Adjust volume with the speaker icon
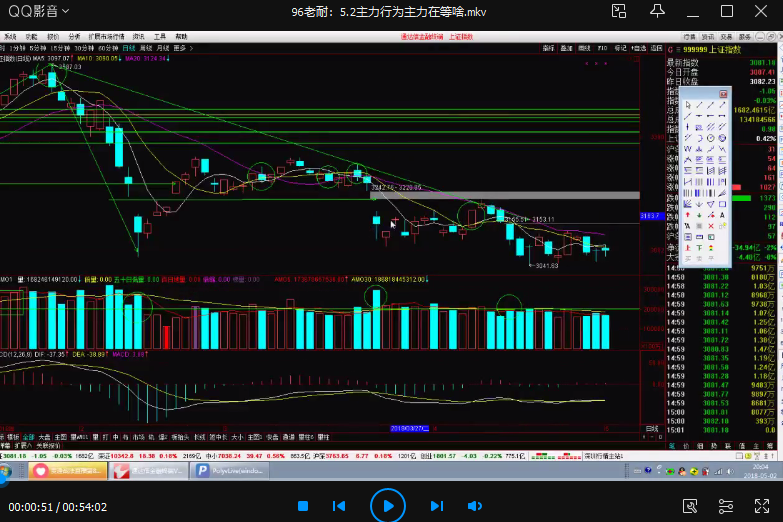Image resolution: width=783 pixels, height=522 pixels. (475, 506)
